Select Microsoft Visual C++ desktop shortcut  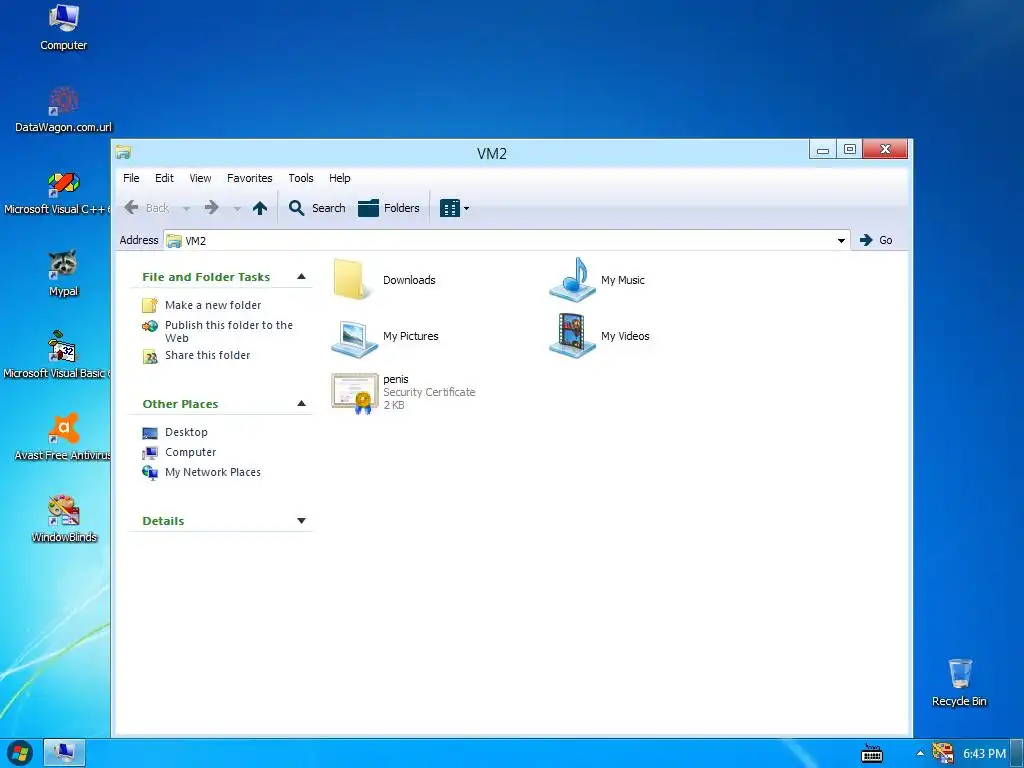[63, 193]
